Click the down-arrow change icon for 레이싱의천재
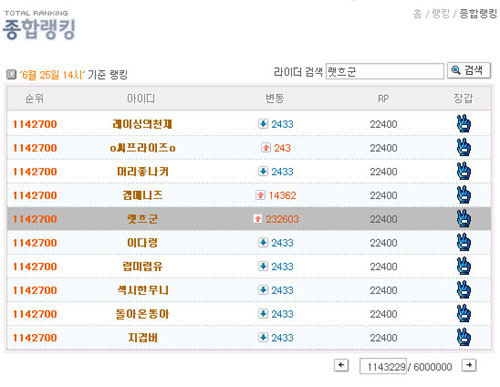This screenshot has height=387, width=500. 263,124
